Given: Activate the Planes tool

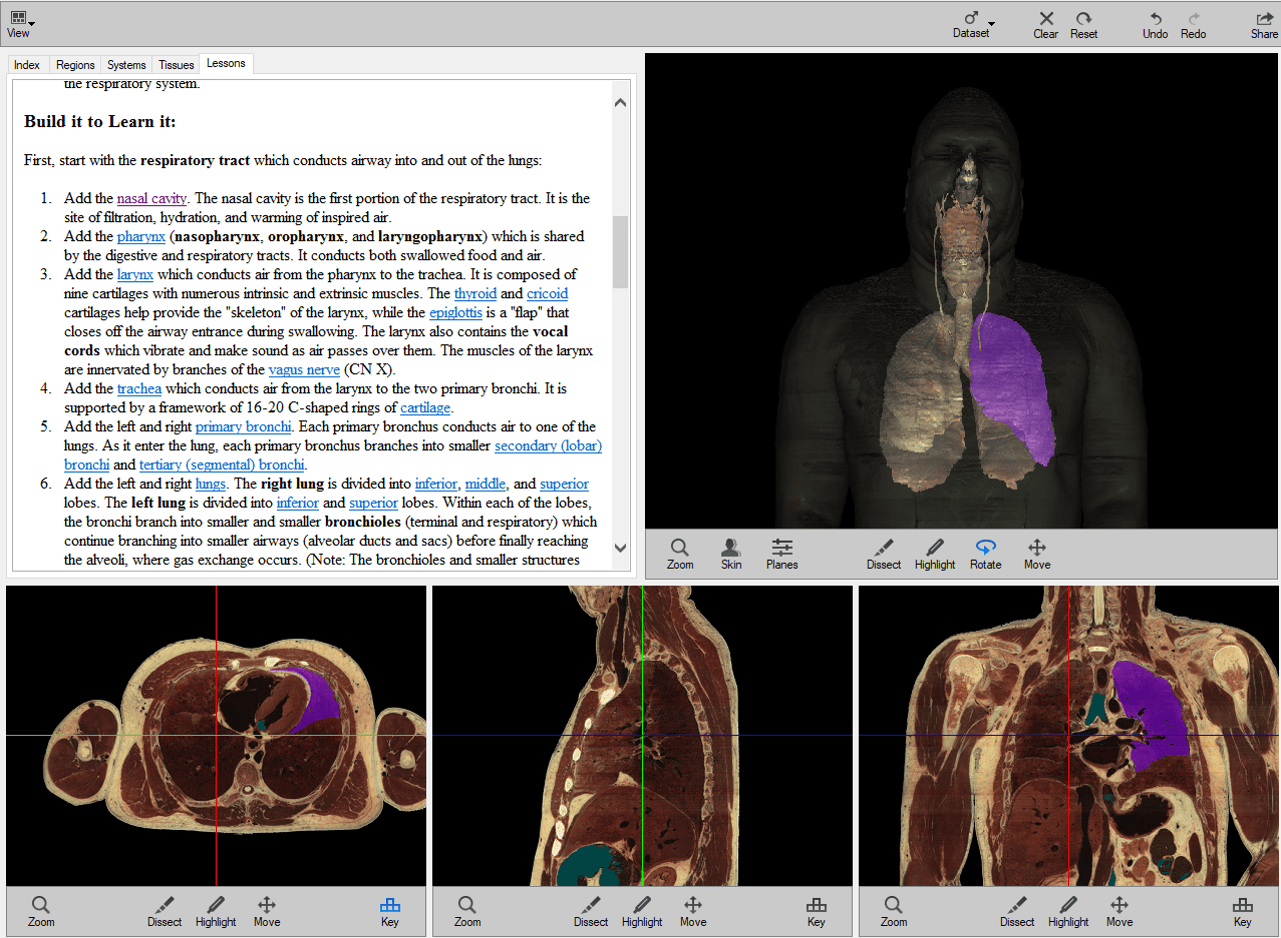Looking at the screenshot, I should 782,554.
